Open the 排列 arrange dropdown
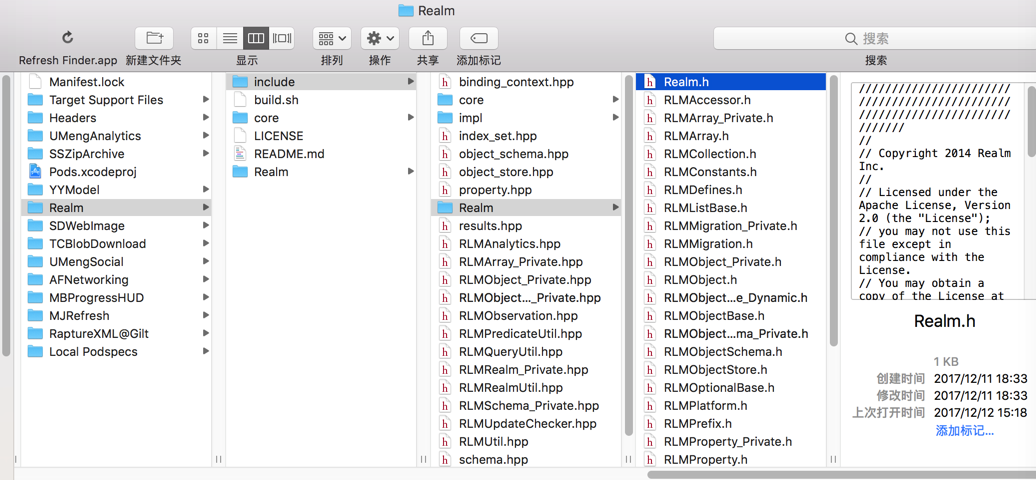The width and height of the screenshot is (1036, 480). coord(332,38)
